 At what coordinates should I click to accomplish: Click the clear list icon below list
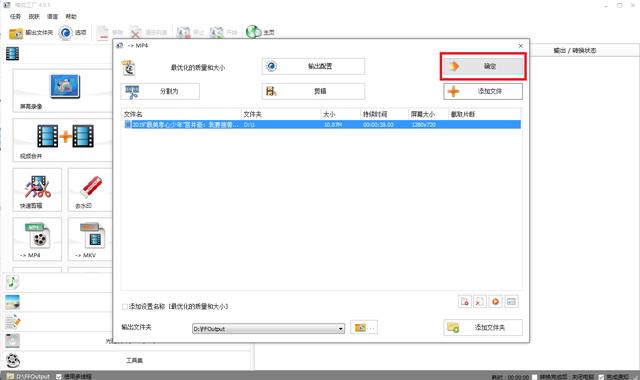(480, 302)
